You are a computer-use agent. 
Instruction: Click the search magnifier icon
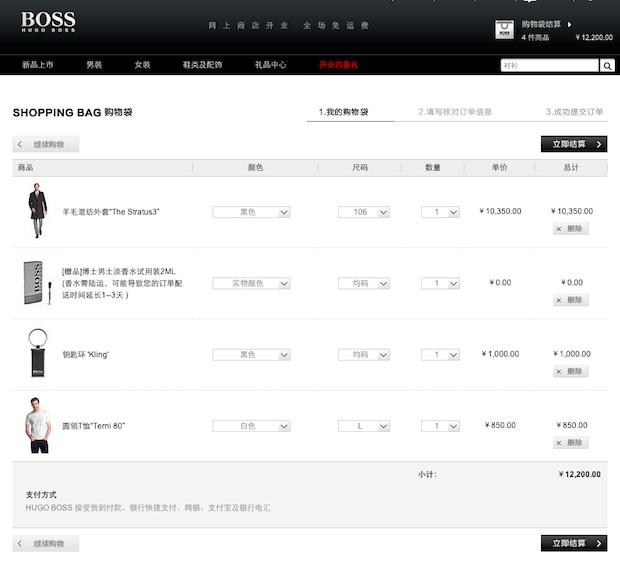[607, 65]
